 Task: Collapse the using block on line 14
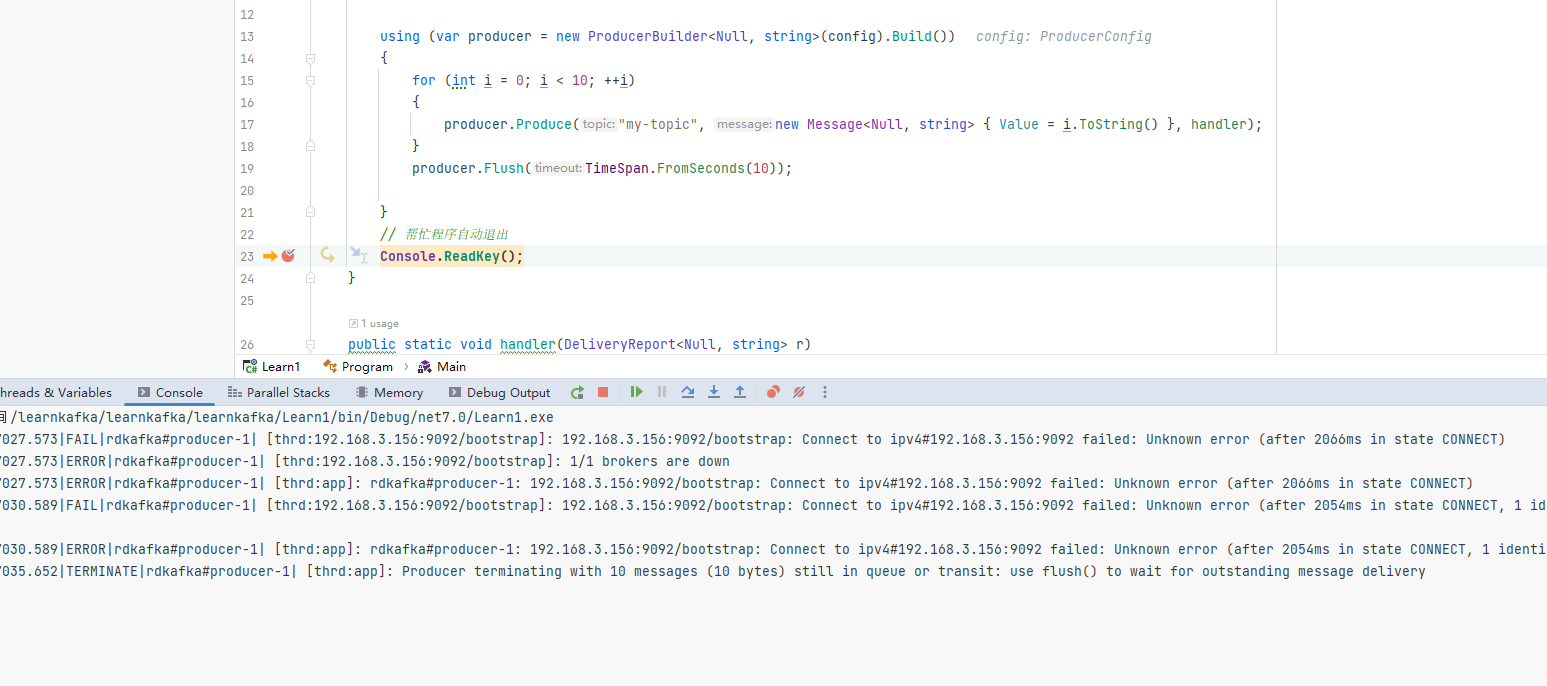[x=310, y=59]
